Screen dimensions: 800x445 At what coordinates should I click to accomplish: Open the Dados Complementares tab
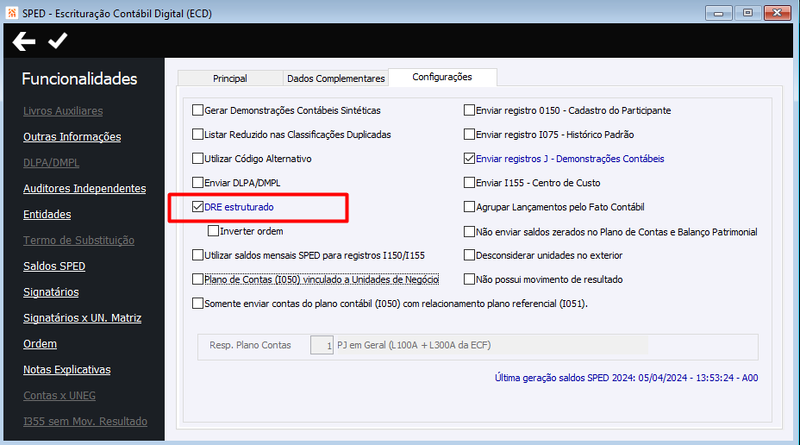click(x=336, y=78)
